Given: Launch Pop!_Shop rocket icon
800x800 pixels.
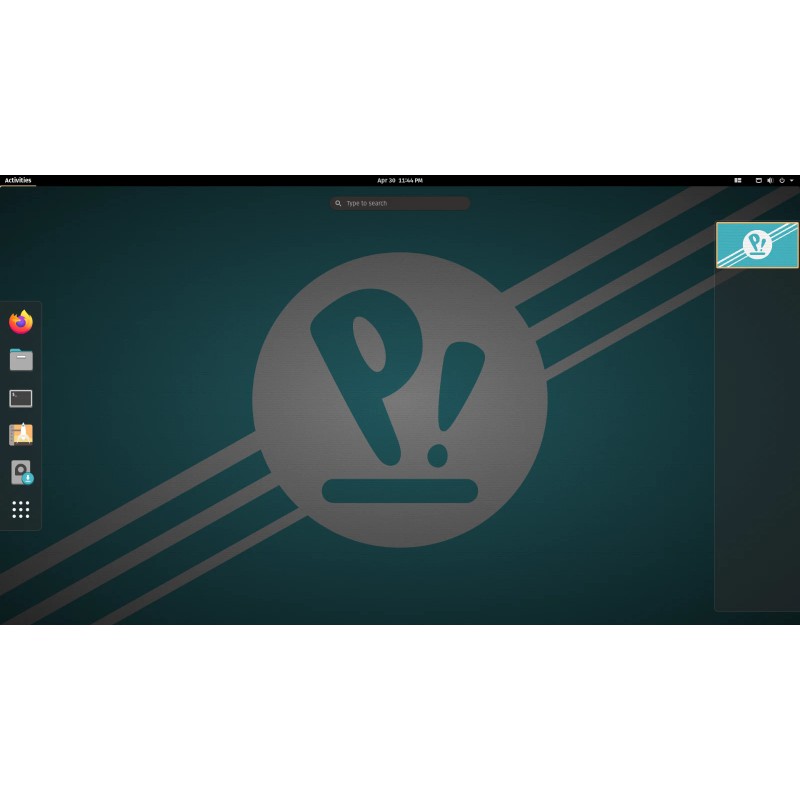Looking at the screenshot, I should tap(21, 434).
